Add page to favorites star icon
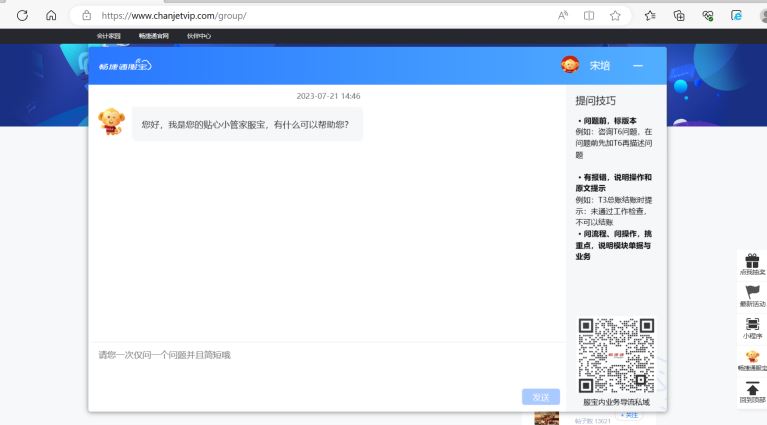Image resolution: width=767 pixels, height=425 pixels. [615, 15]
